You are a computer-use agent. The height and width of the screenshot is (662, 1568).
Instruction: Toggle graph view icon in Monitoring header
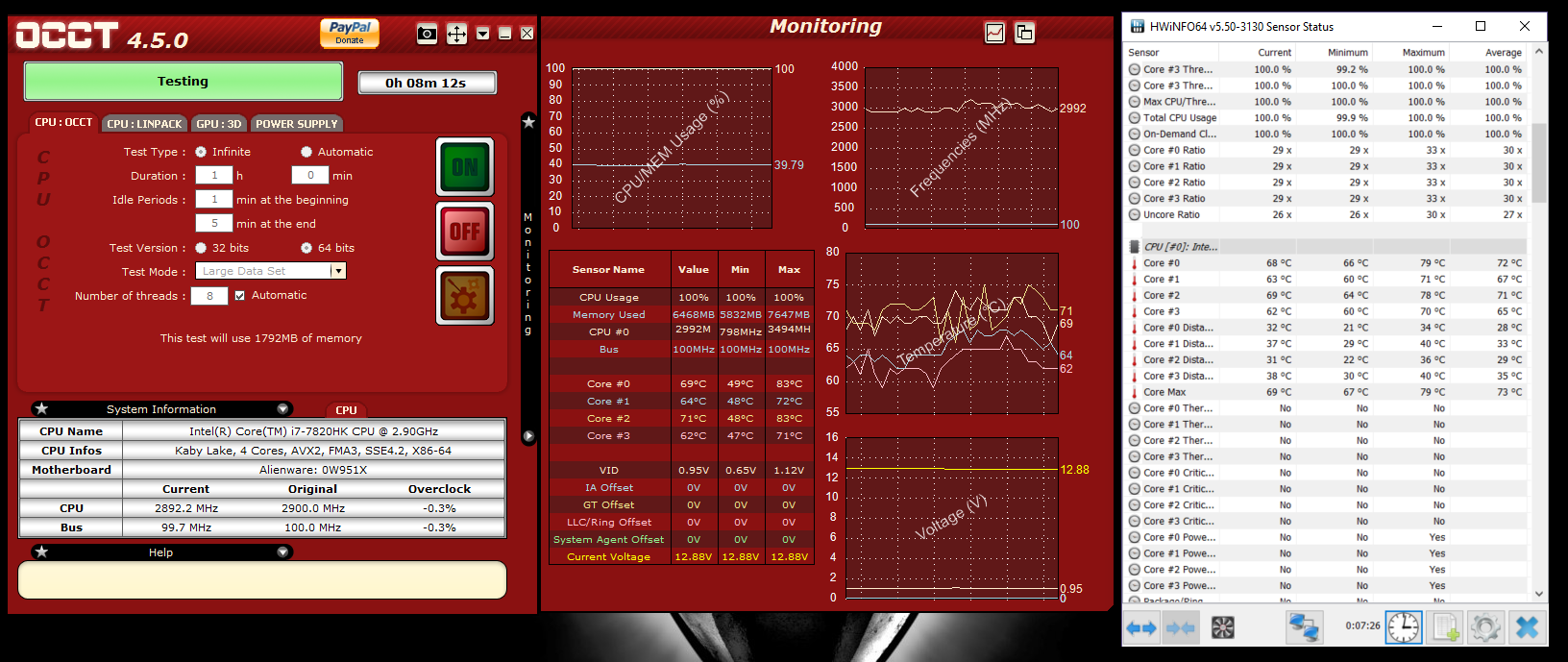995,33
